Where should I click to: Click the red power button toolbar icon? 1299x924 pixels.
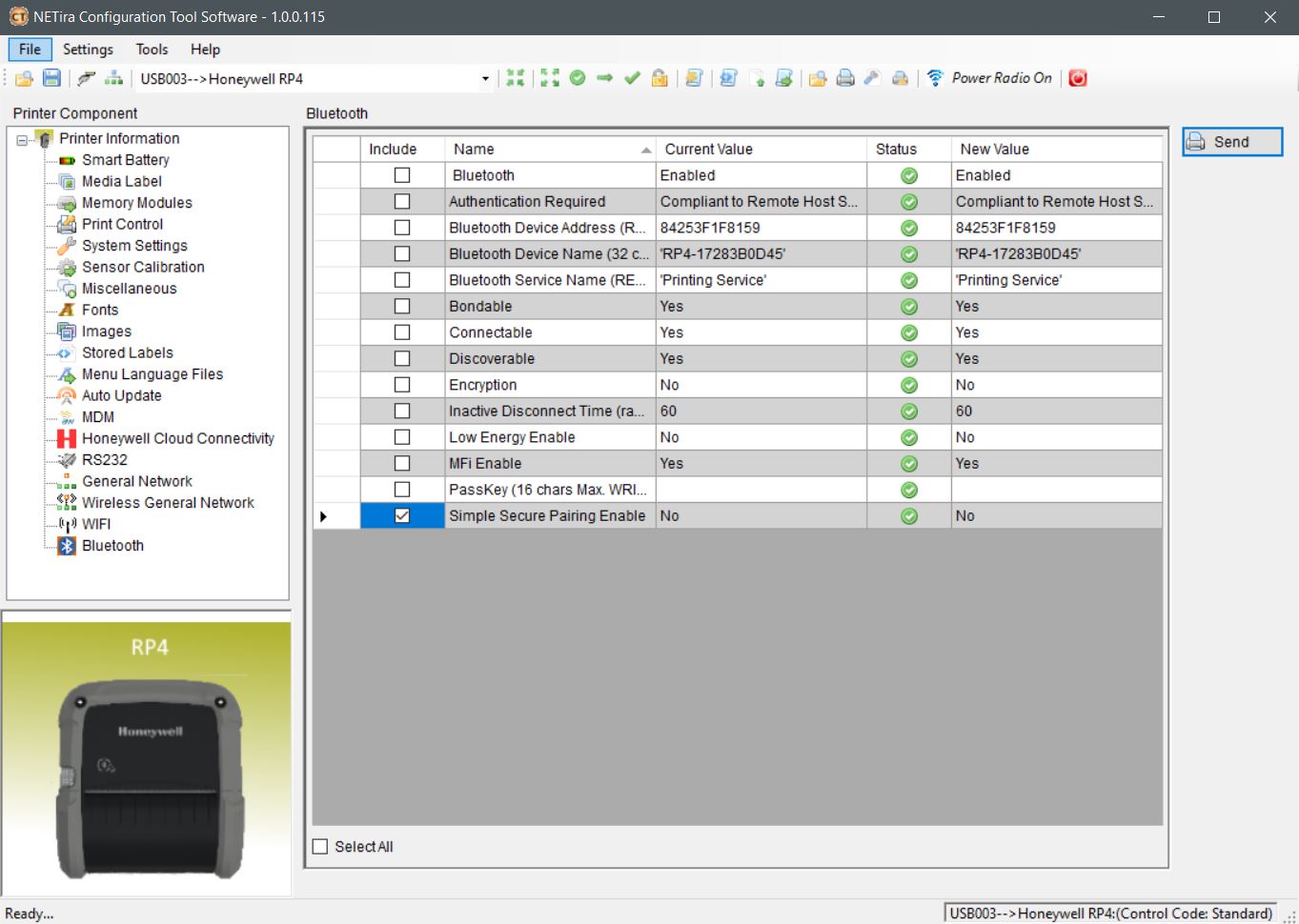1078,78
